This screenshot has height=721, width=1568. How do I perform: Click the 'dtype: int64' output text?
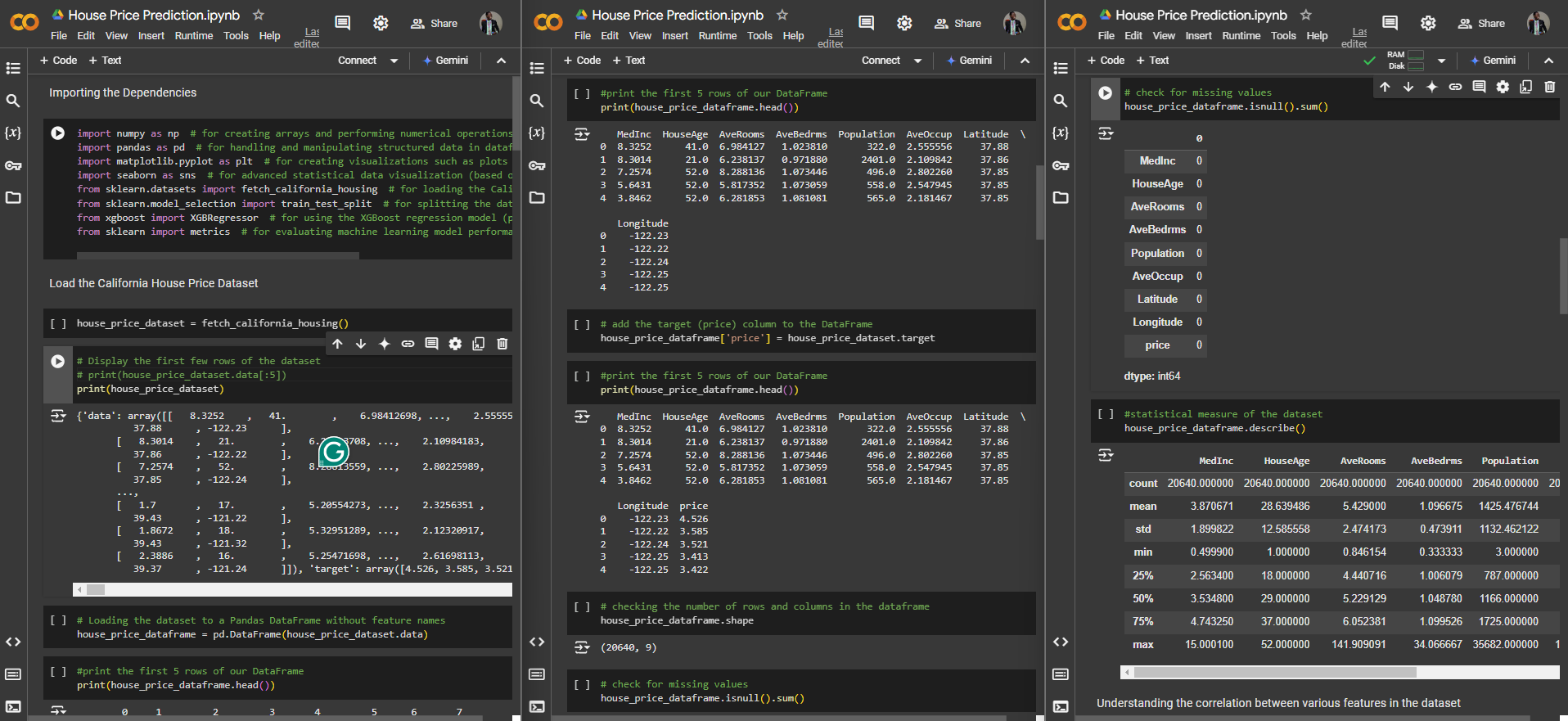point(1152,376)
